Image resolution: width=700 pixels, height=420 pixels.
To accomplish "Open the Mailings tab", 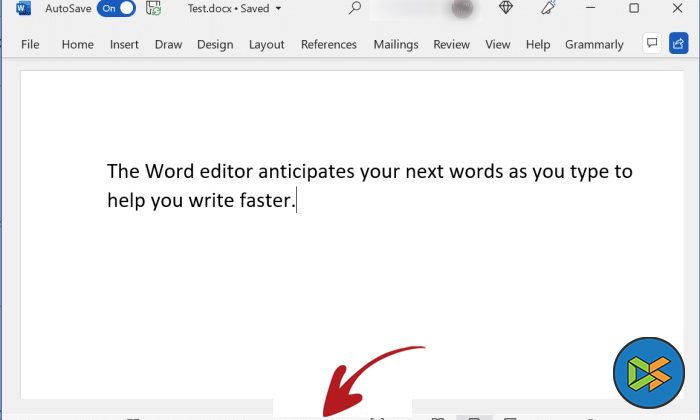I will point(396,45).
